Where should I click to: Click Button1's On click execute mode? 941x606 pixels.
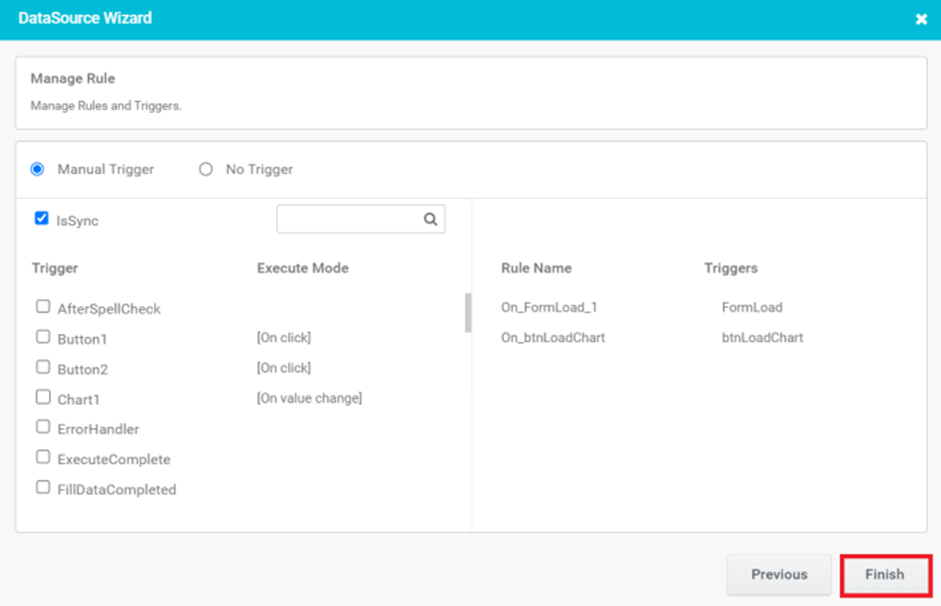click(284, 338)
